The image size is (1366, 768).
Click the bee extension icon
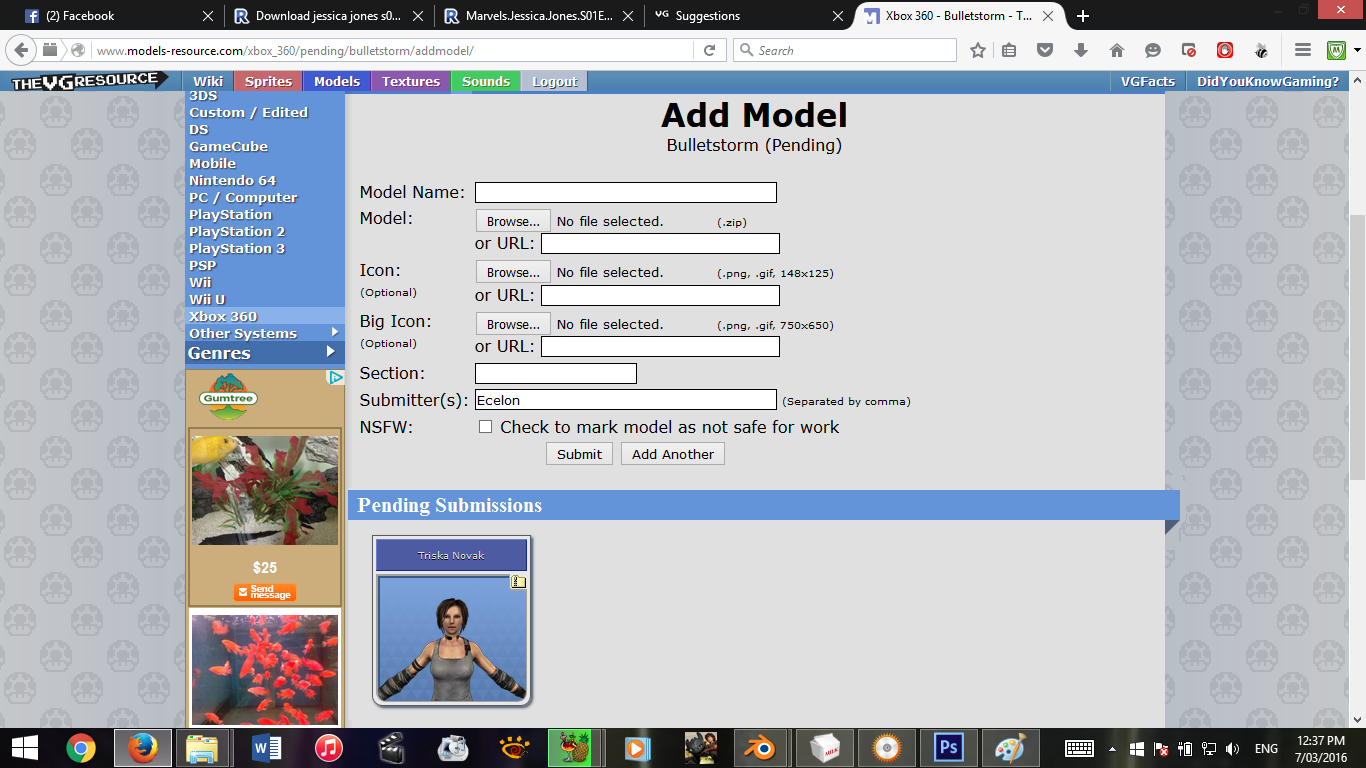1262,50
